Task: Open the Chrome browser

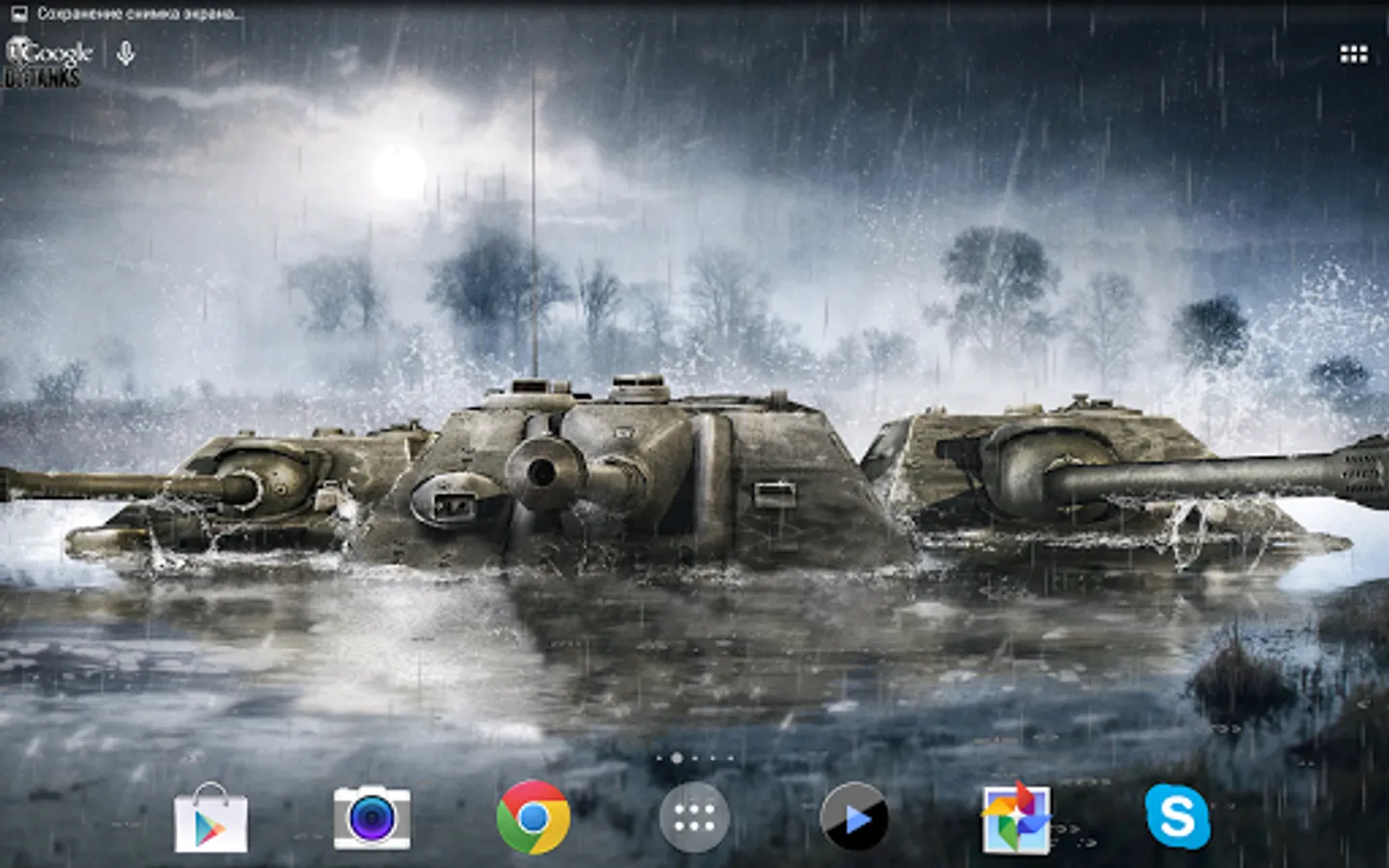Action: tap(533, 817)
